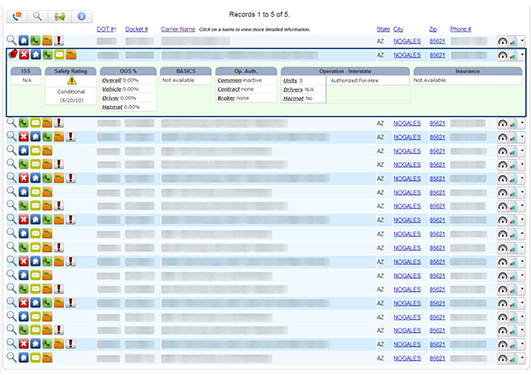The image size is (531, 375).
Task: Select the Safety Rating panel header
Action: point(71,71)
